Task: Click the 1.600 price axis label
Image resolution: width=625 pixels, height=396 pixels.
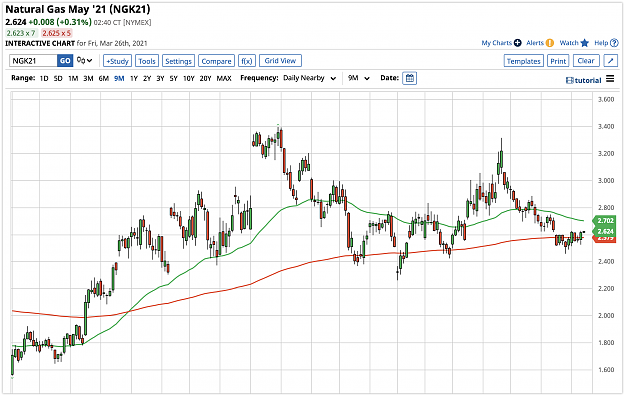Action: coord(606,370)
